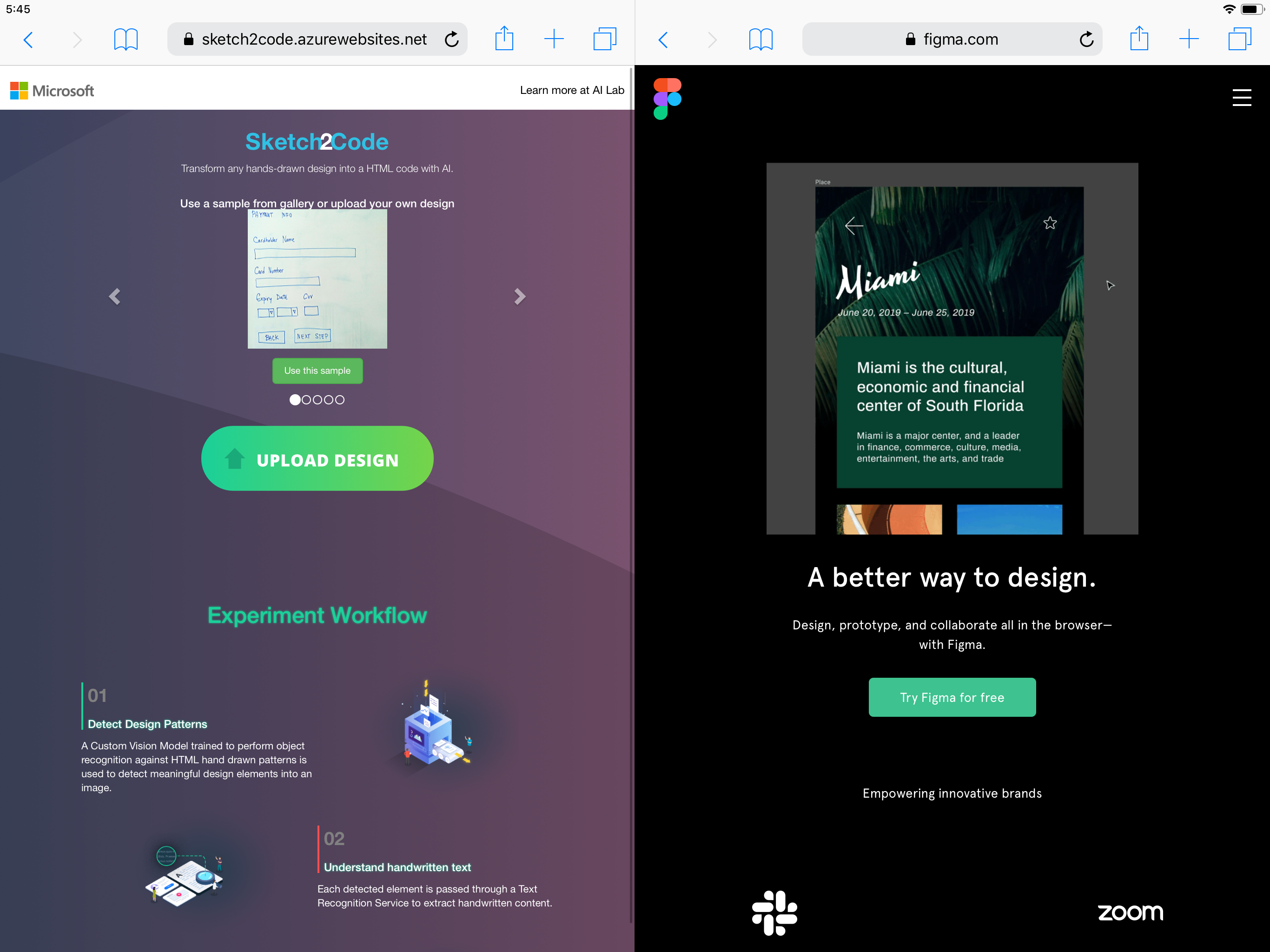Viewport: 1270px width, 952px height.
Task: Click left navigation arrow in Sketch2Code
Action: 115,296
